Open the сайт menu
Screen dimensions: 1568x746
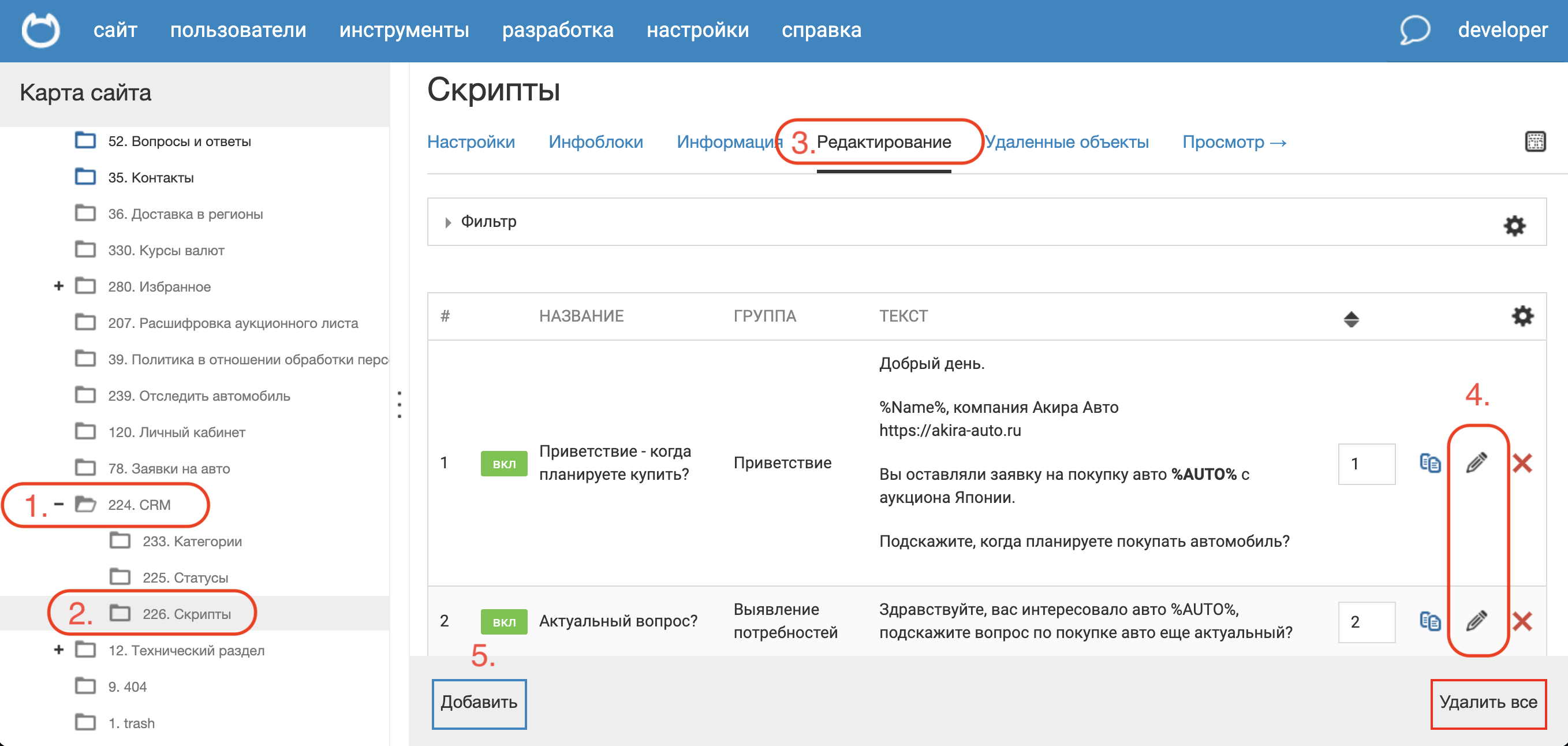[x=115, y=30]
